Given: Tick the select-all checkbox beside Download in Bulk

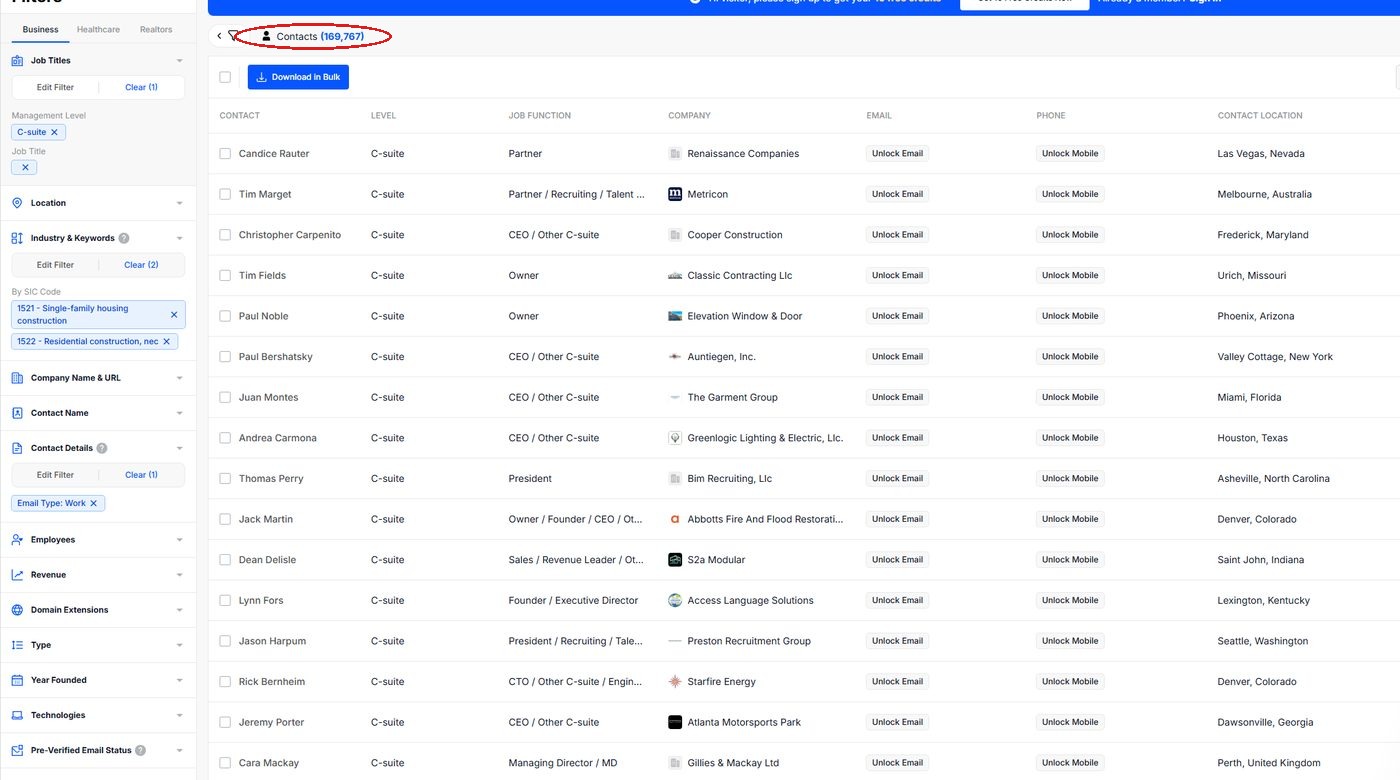Looking at the screenshot, I should pos(225,77).
